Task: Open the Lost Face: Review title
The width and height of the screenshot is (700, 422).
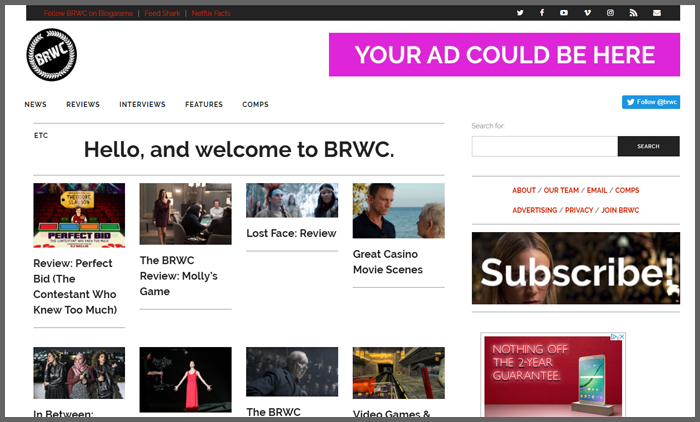Action: (x=291, y=233)
